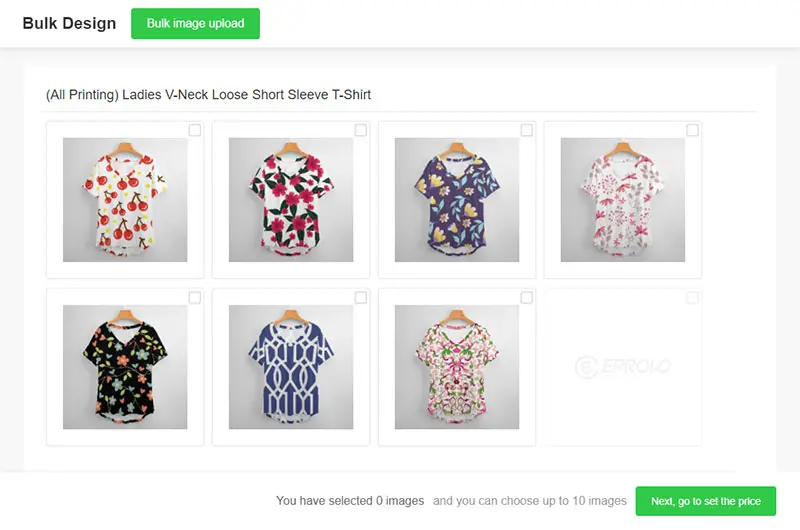Select the pink kaleidoscope shirt checkbox
The height and width of the screenshot is (530, 800).
(x=527, y=298)
